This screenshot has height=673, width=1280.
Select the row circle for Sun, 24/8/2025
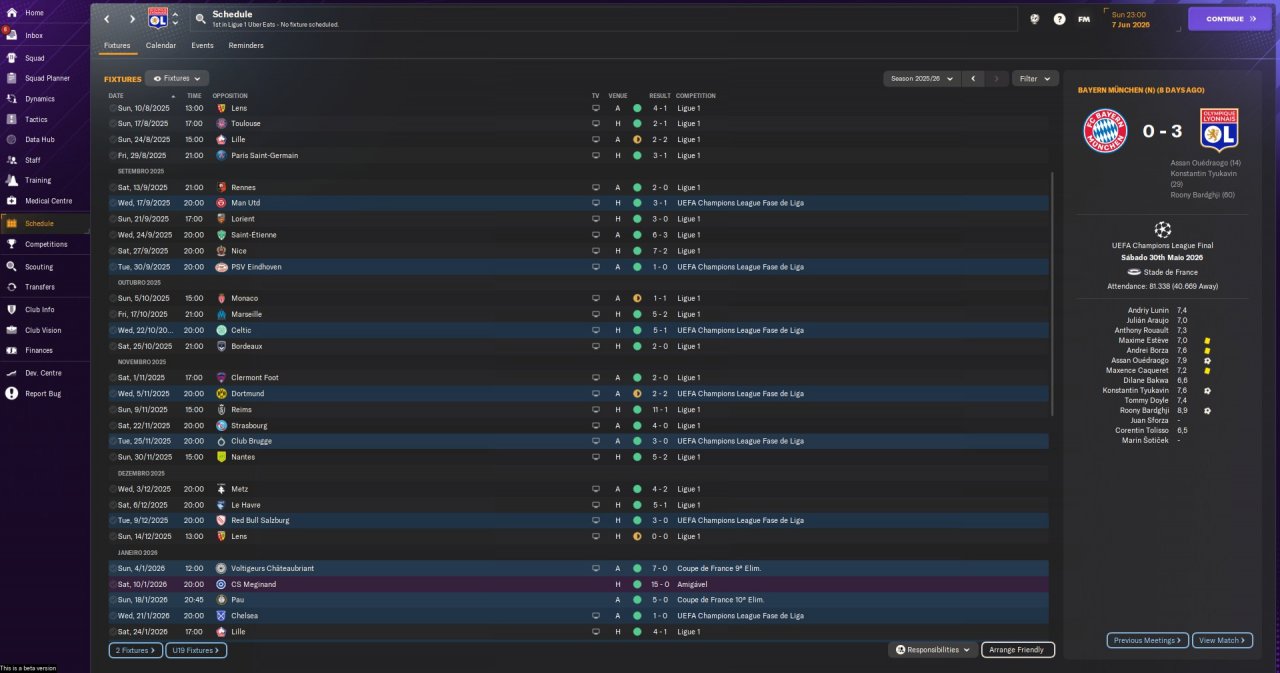pyautogui.click(x=113, y=140)
